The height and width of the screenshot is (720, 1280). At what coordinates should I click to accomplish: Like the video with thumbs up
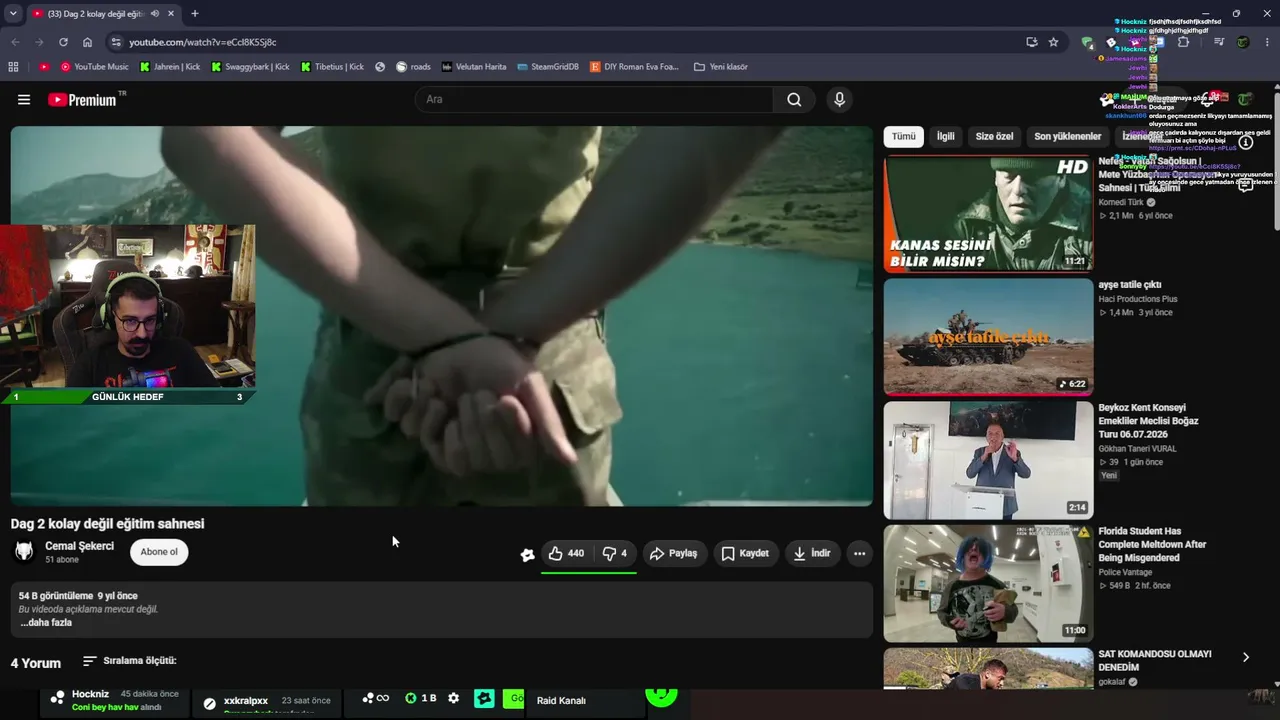click(566, 553)
